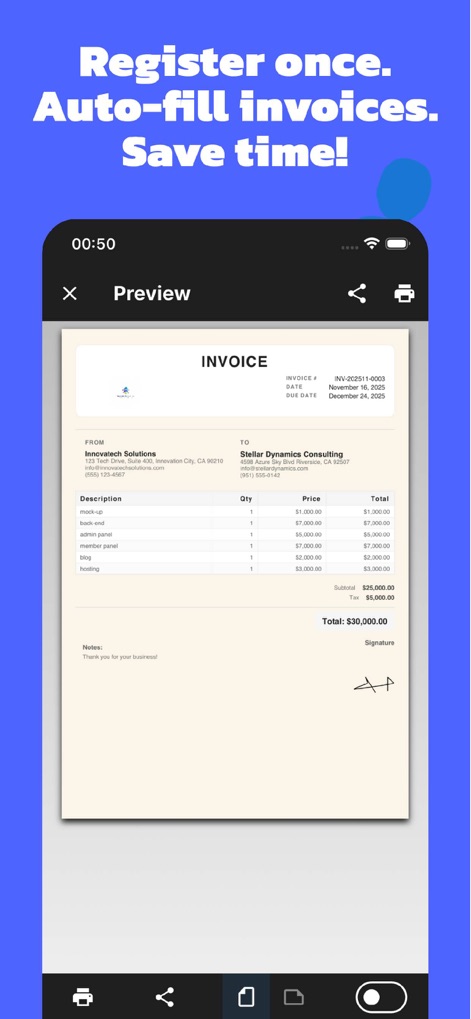This screenshot has height=1019, width=471.
Task: Toggle the switch in bottom toolbar
Action: tap(381, 997)
